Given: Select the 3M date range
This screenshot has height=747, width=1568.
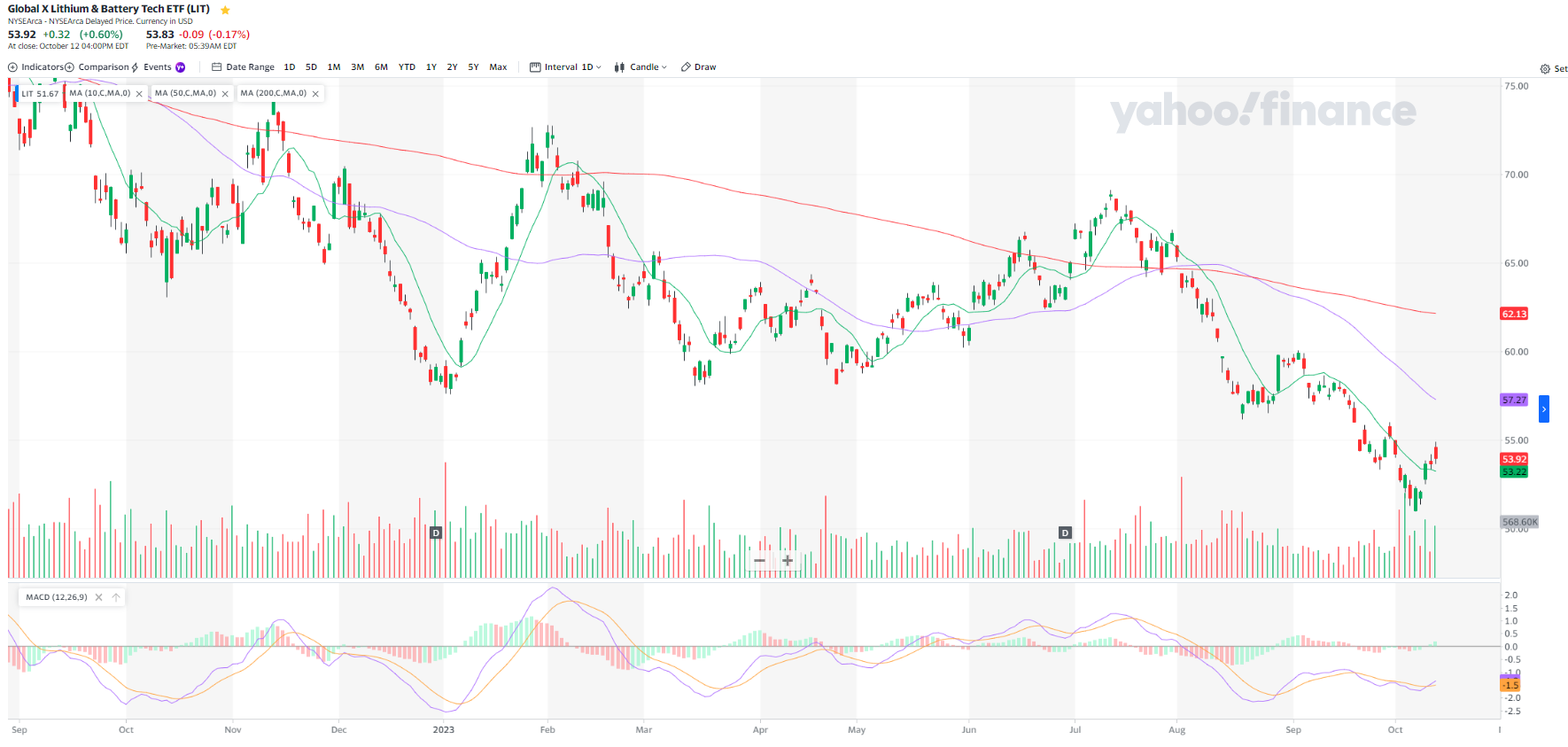Looking at the screenshot, I should (358, 67).
